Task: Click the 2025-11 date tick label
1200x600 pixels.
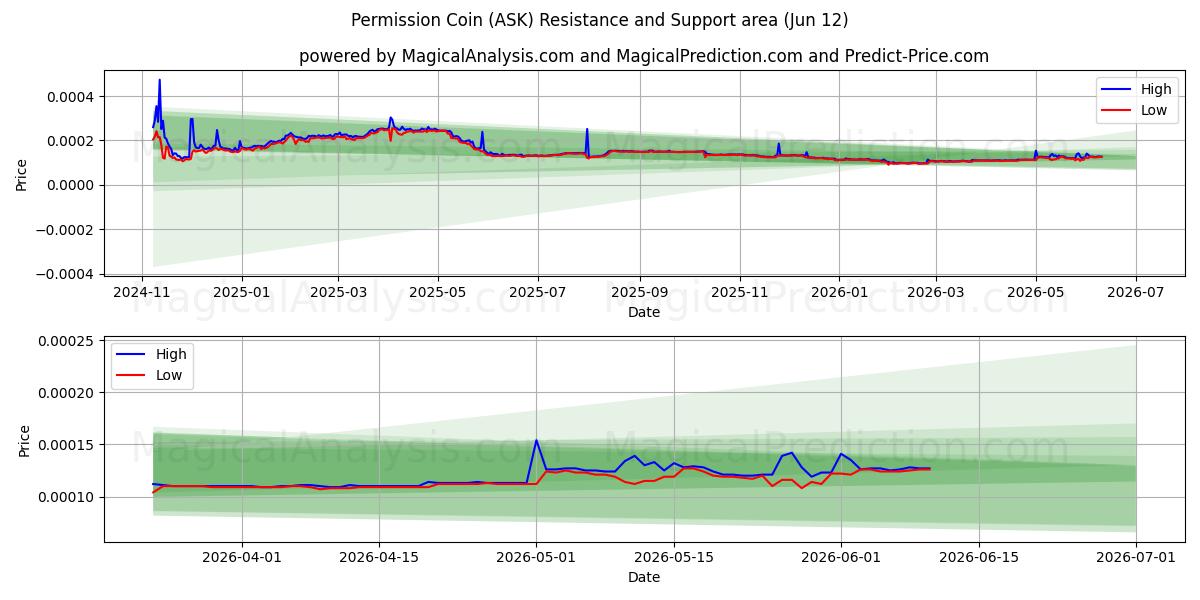Action: 740,292
